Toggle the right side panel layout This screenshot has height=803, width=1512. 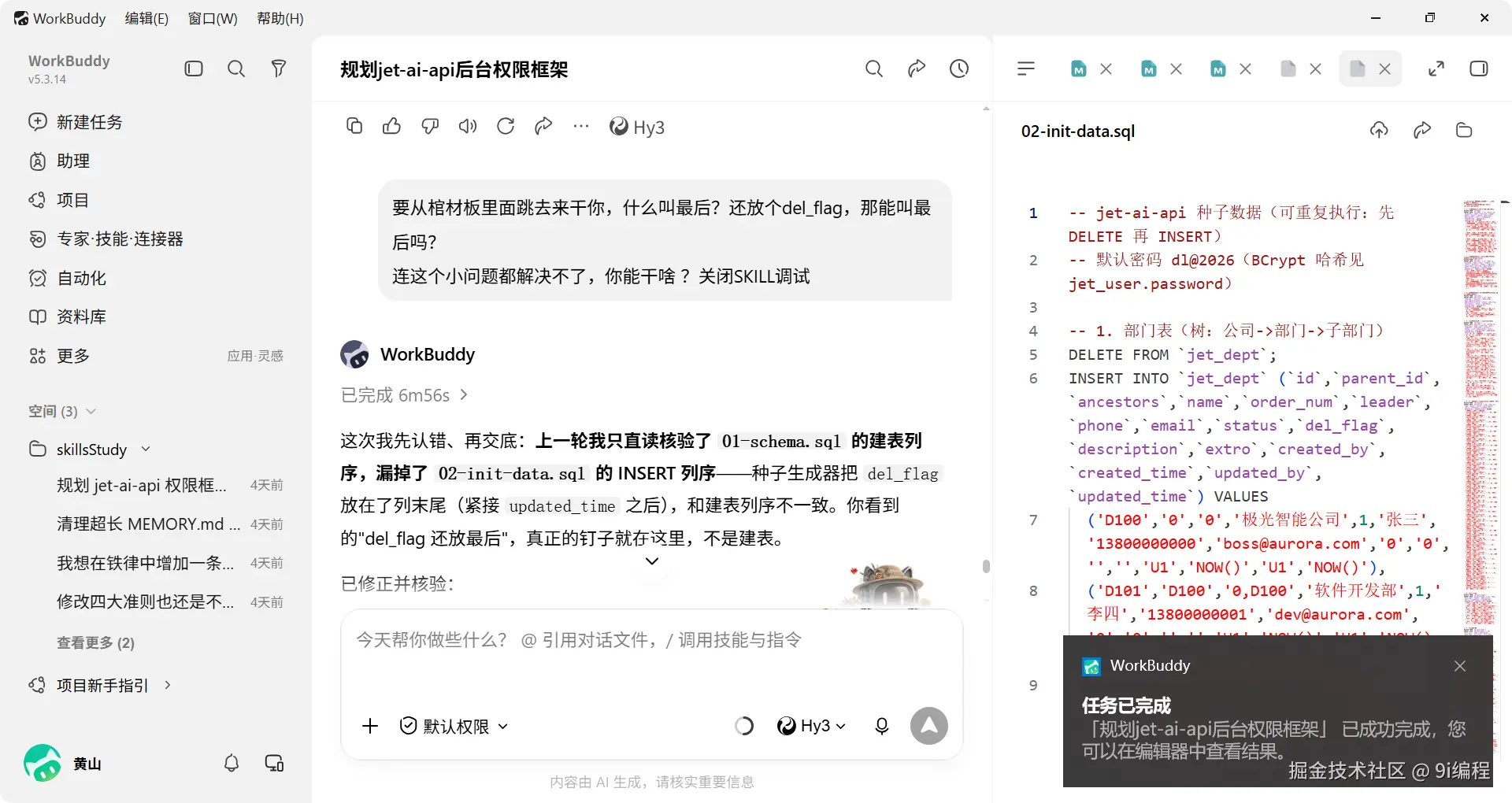coord(1479,68)
